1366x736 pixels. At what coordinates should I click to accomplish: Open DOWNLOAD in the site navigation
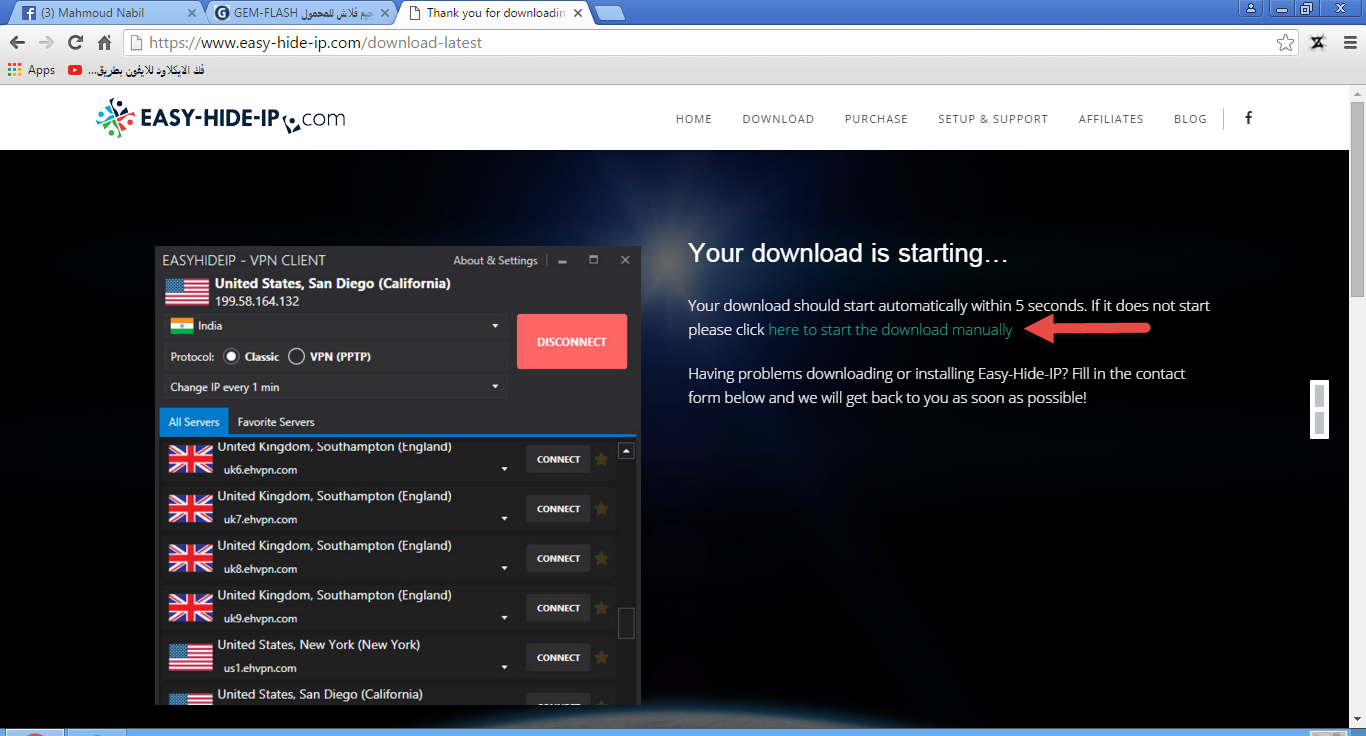click(778, 119)
